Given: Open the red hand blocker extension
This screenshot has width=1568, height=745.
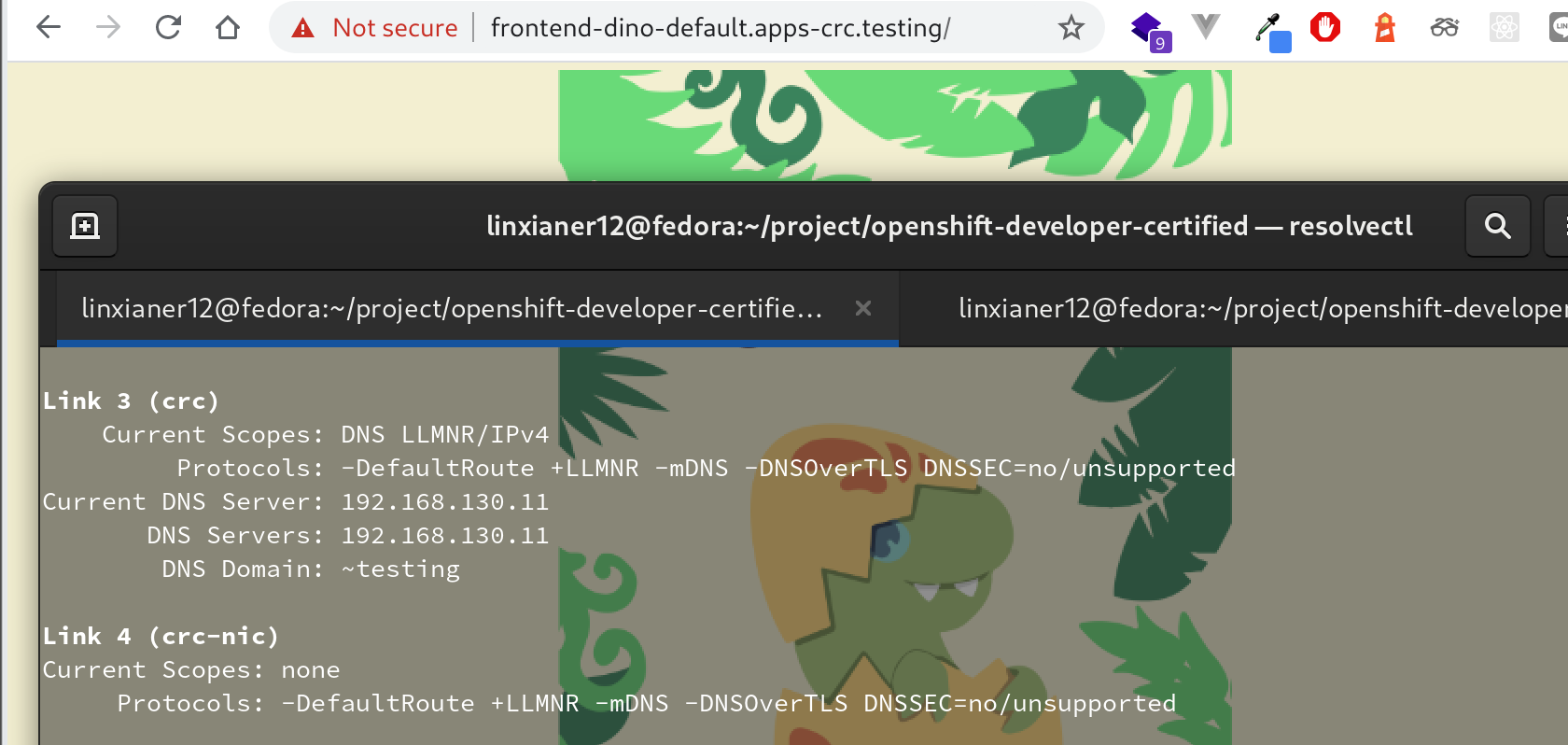Looking at the screenshot, I should 1324,27.
